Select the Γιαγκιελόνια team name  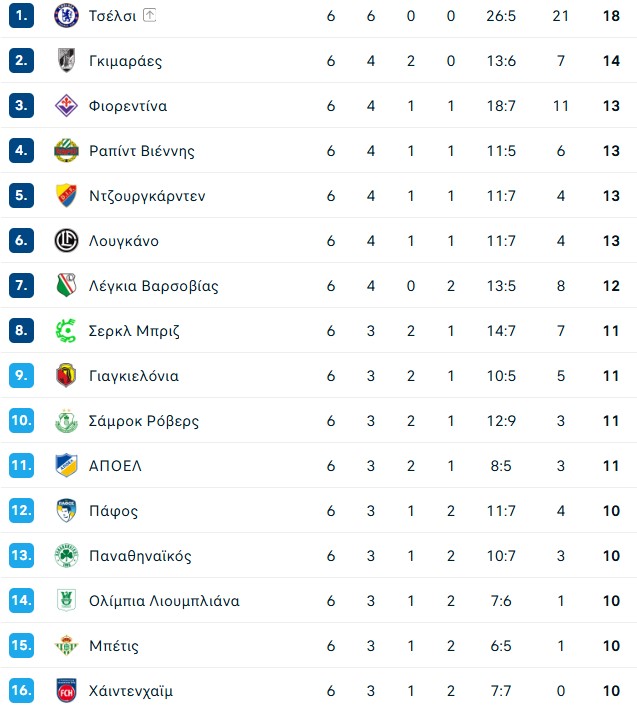tap(134, 376)
